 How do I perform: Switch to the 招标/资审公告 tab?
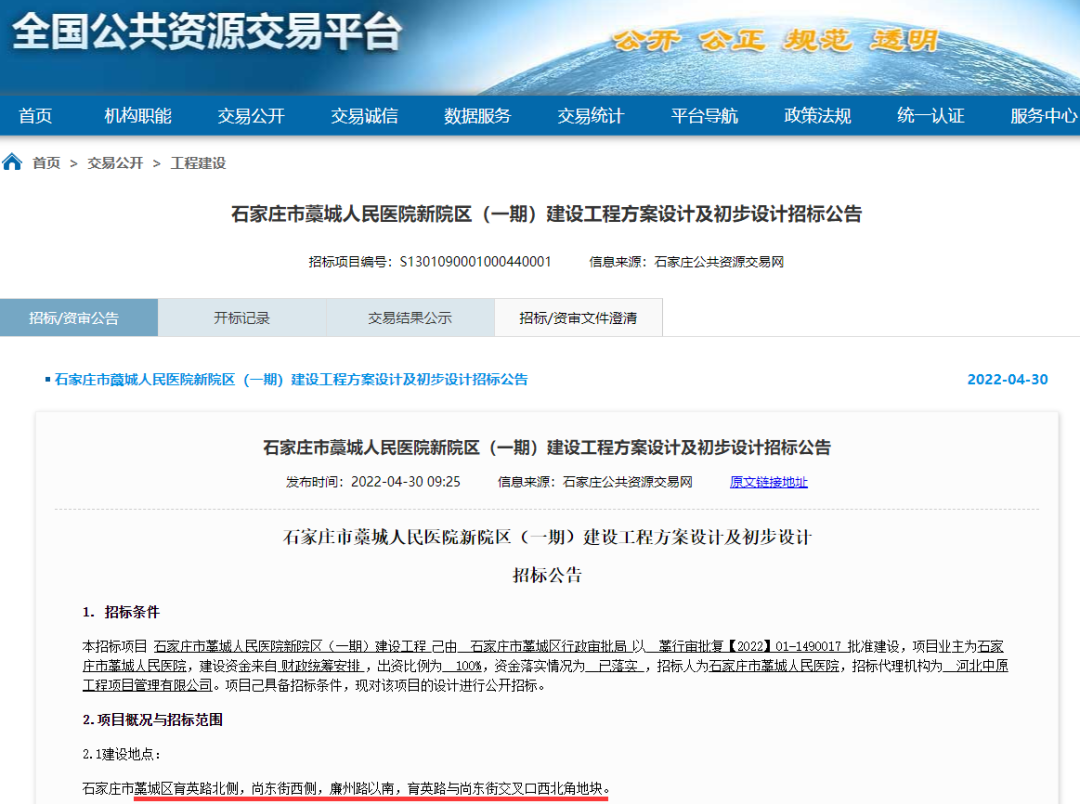tap(79, 318)
